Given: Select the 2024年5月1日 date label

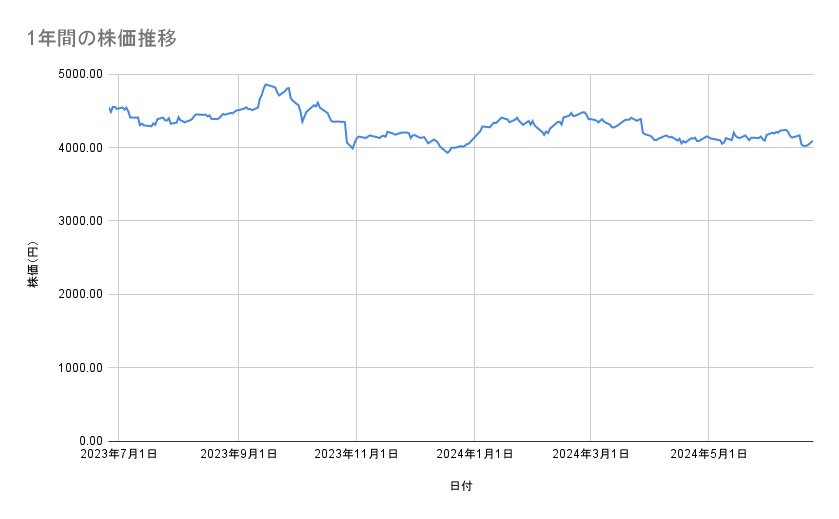Looking at the screenshot, I should pyautogui.click(x=709, y=455).
